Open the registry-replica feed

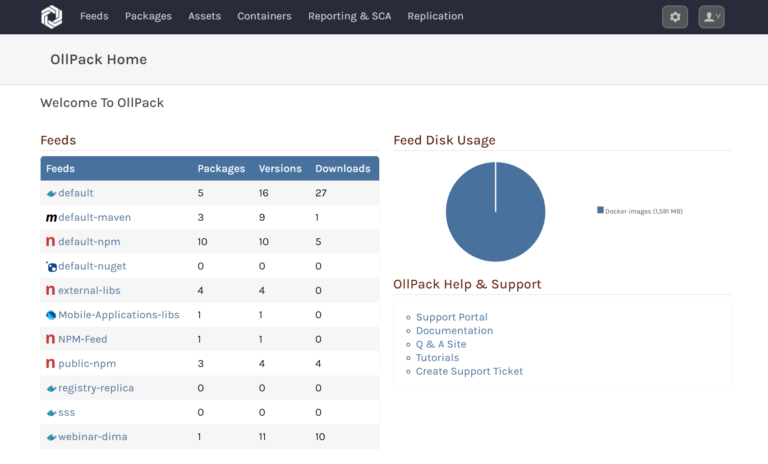[x=96, y=388]
